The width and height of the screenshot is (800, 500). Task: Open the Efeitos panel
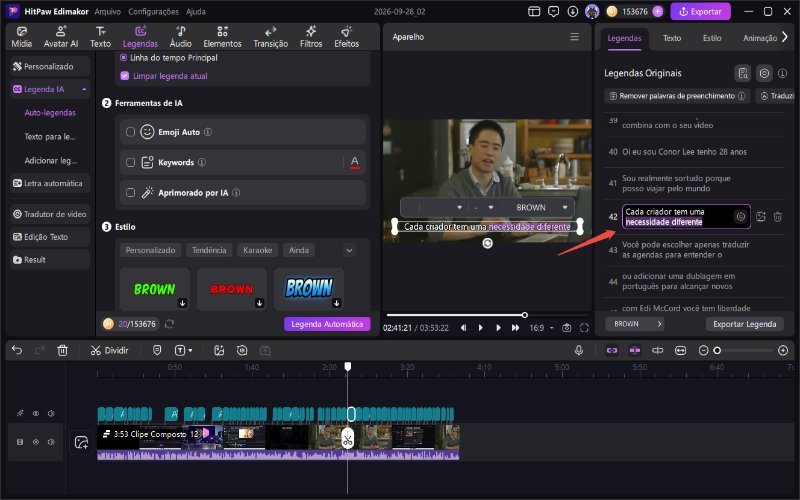pos(346,37)
